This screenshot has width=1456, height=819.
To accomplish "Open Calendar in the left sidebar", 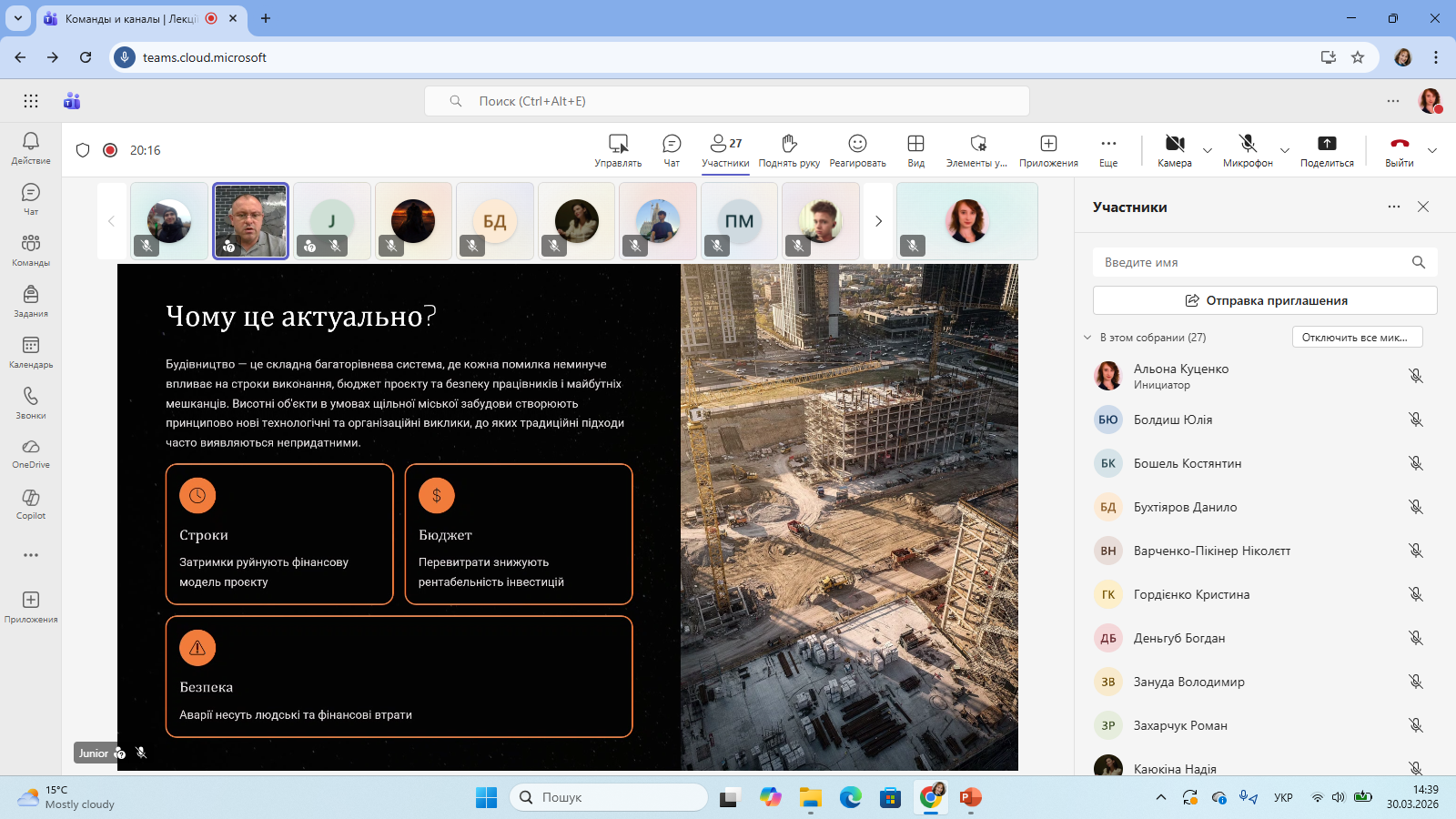I will pos(31,346).
